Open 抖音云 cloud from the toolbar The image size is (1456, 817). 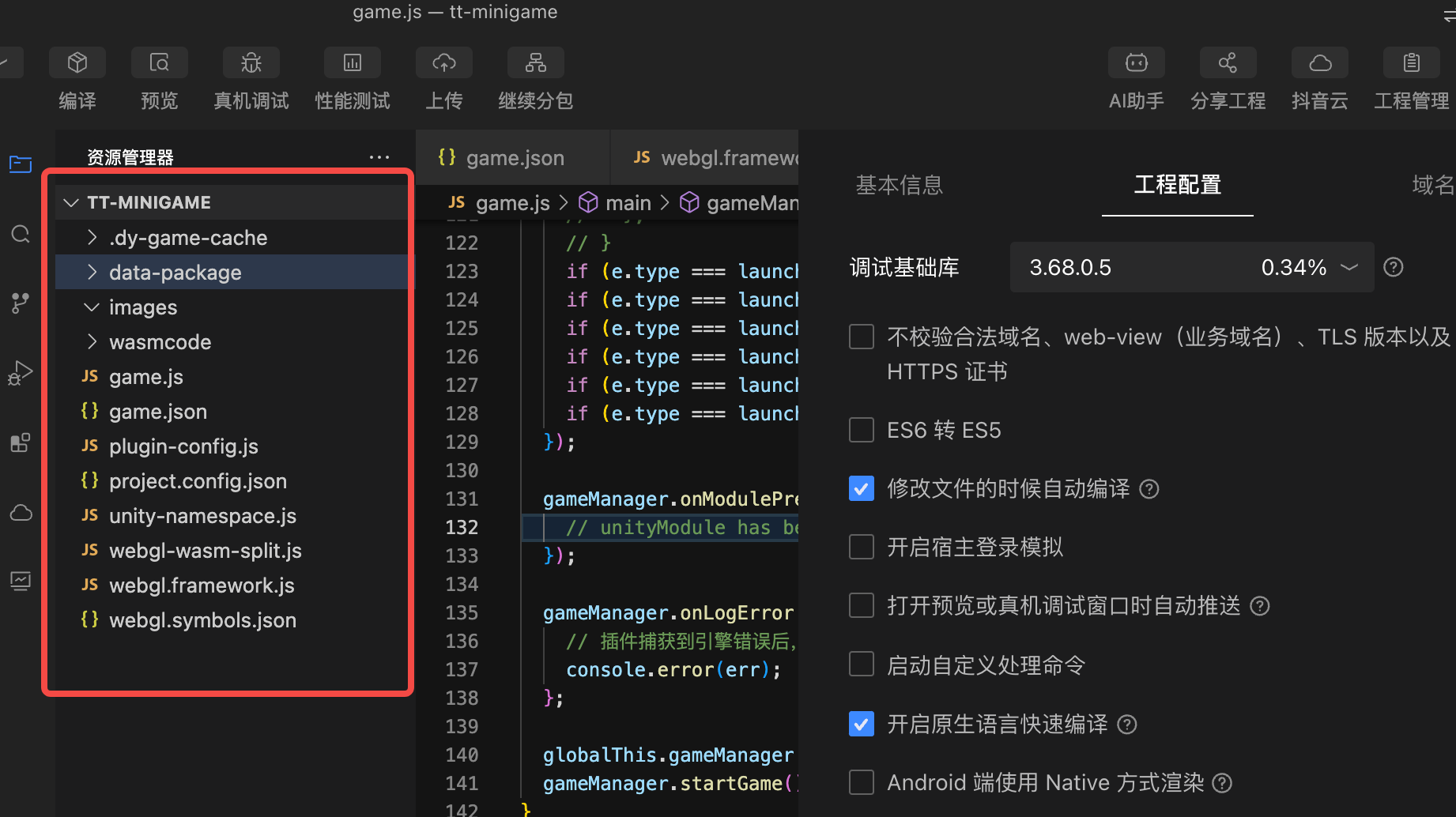pos(1319,63)
